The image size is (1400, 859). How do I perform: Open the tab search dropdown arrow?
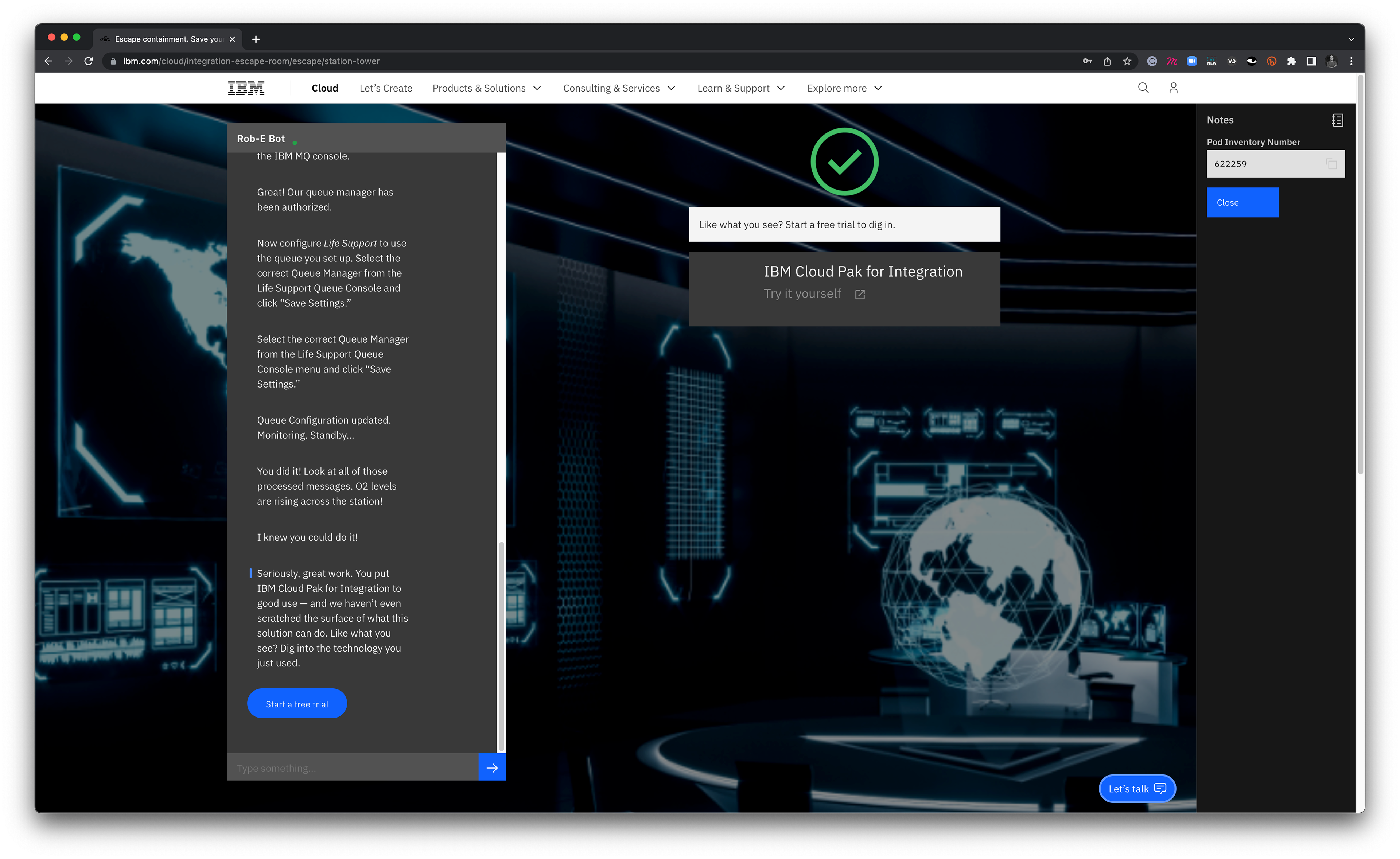tap(1351, 39)
